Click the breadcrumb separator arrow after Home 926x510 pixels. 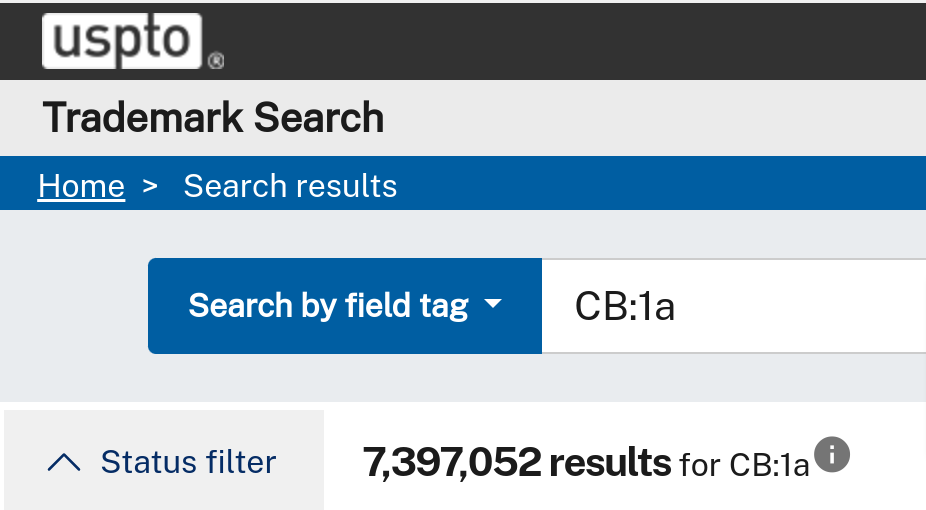[150, 186]
